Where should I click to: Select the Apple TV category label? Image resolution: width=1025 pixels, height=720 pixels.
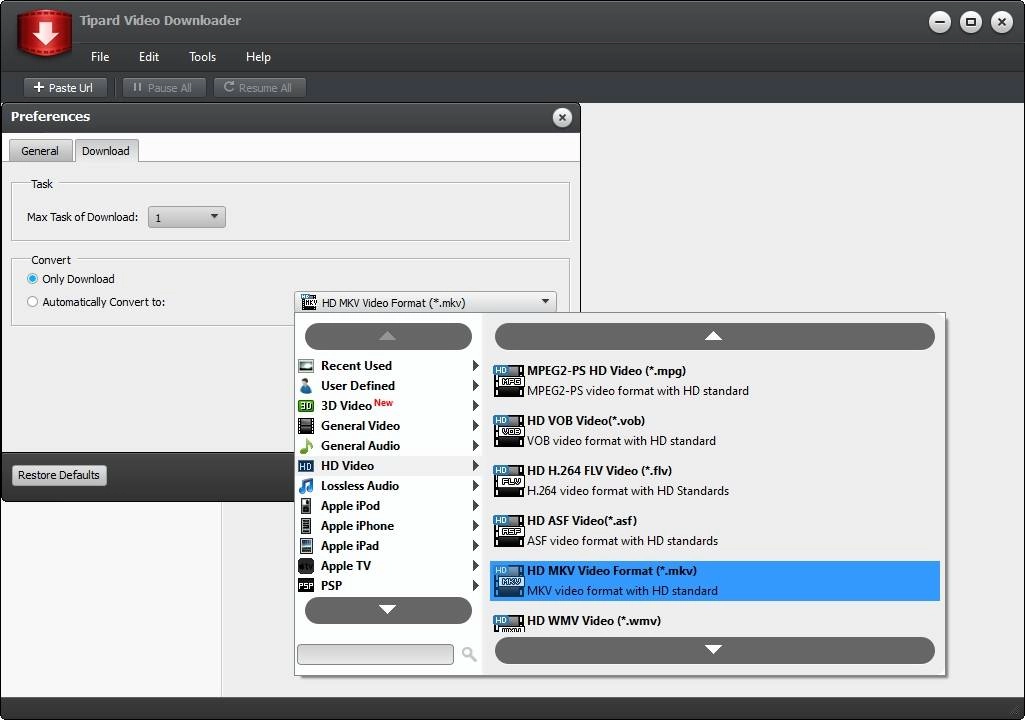click(x=346, y=566)
